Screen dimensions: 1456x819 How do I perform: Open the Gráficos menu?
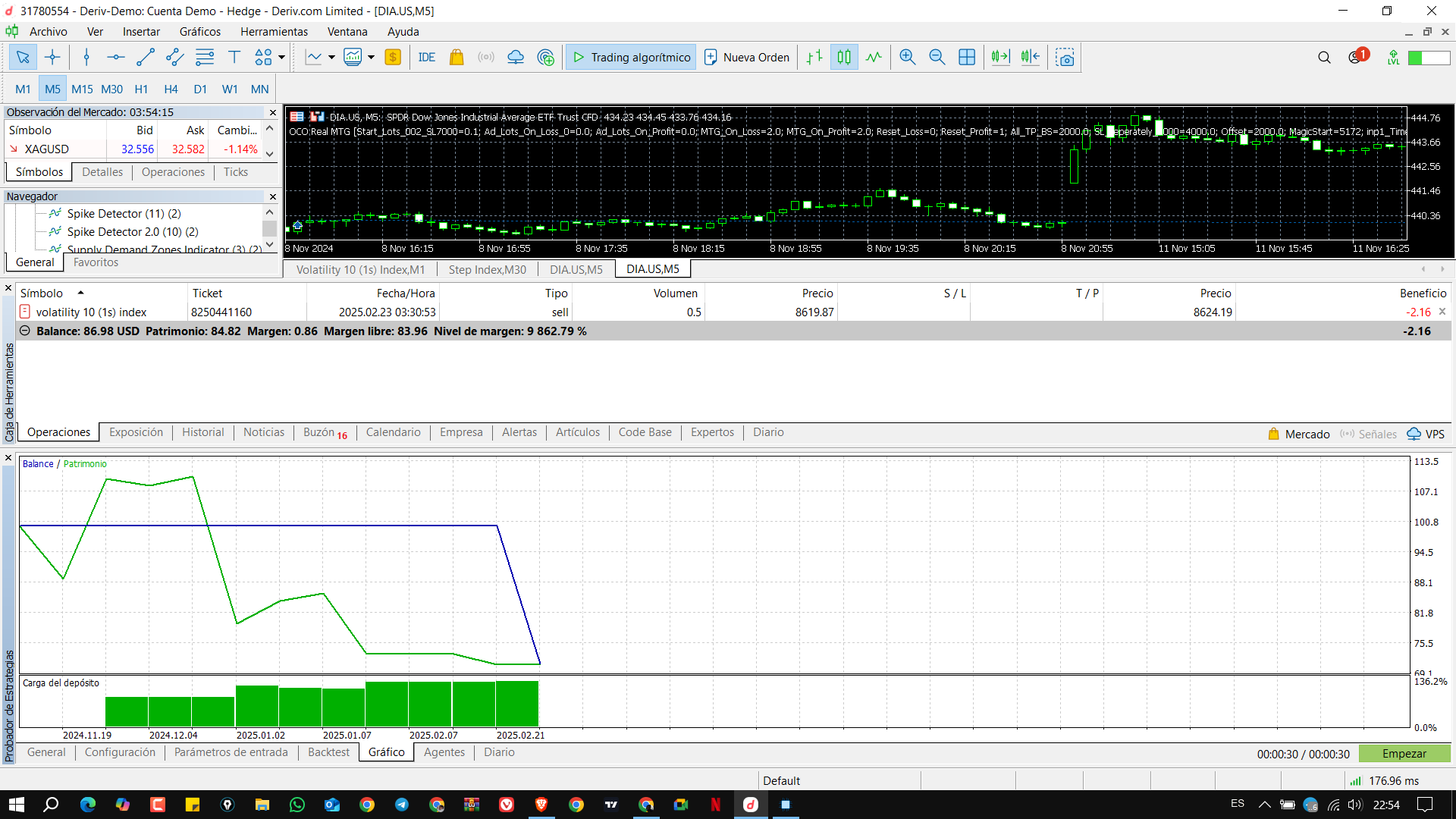[200, 32]
